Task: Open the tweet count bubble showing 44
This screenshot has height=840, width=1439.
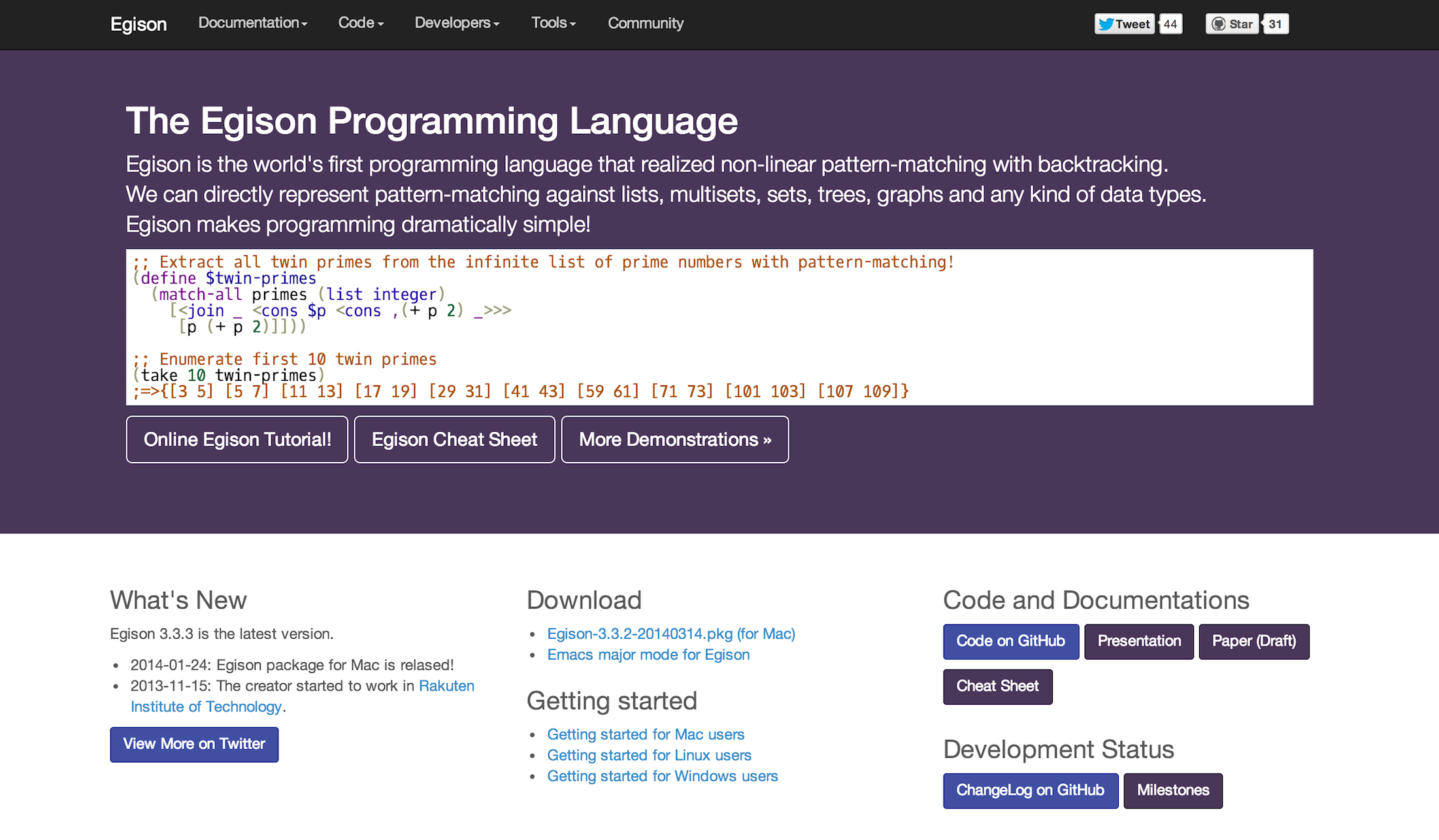Action: coord(1170,24)
